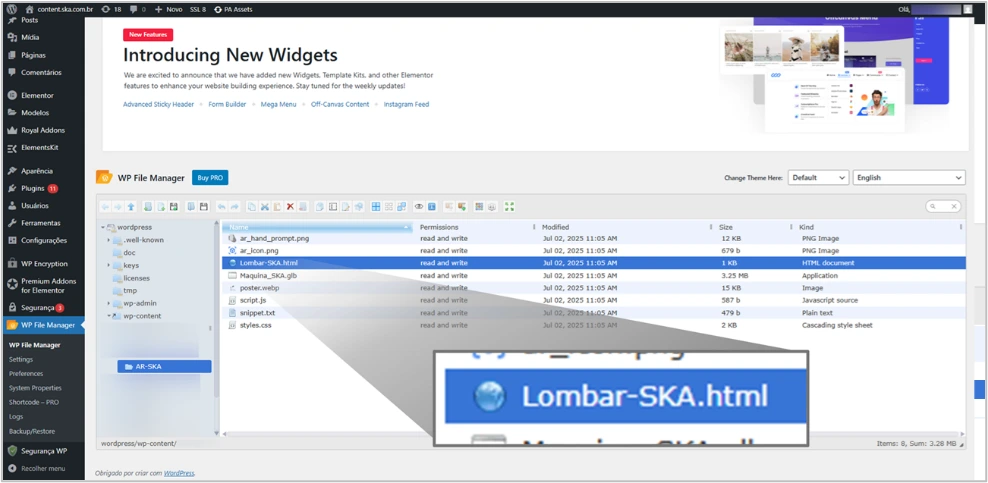988x483 pixels.
Task: Select all files with the blue grid icon
Action: [x=376, y=207]
